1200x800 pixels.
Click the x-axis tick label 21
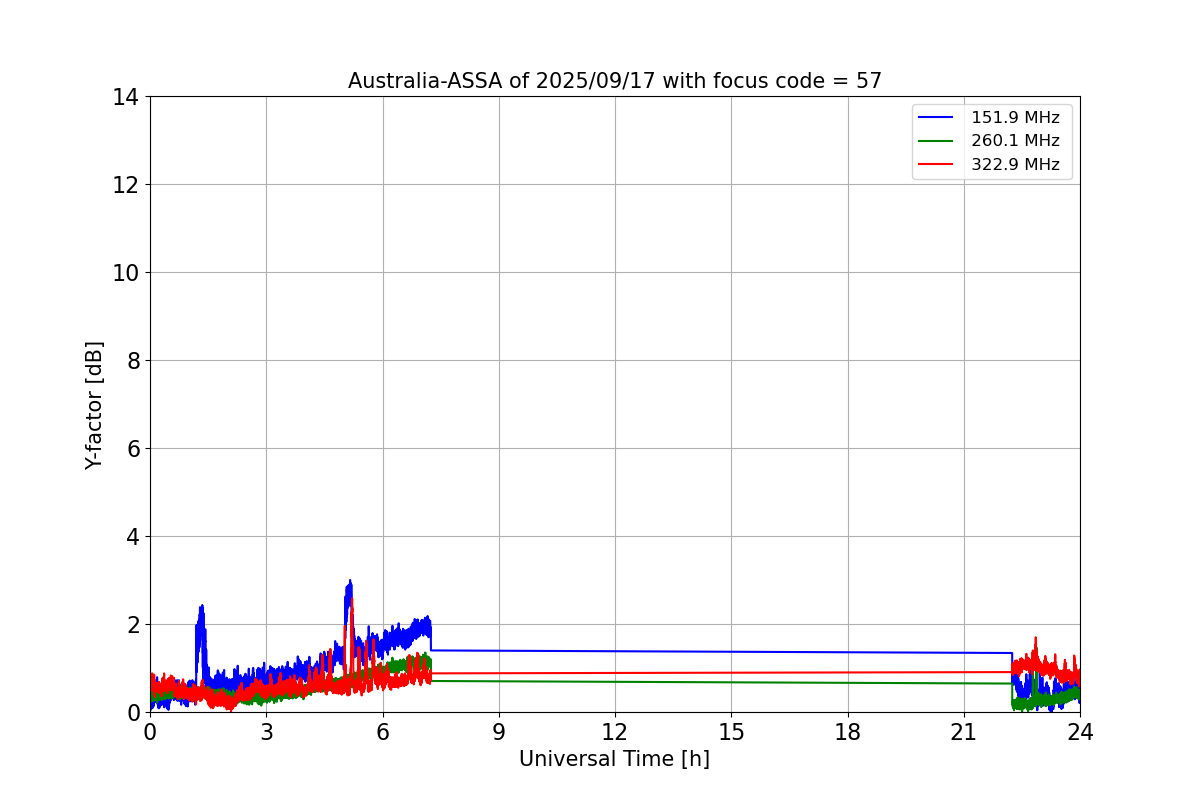pyautogui.click(x=964, y=732)
